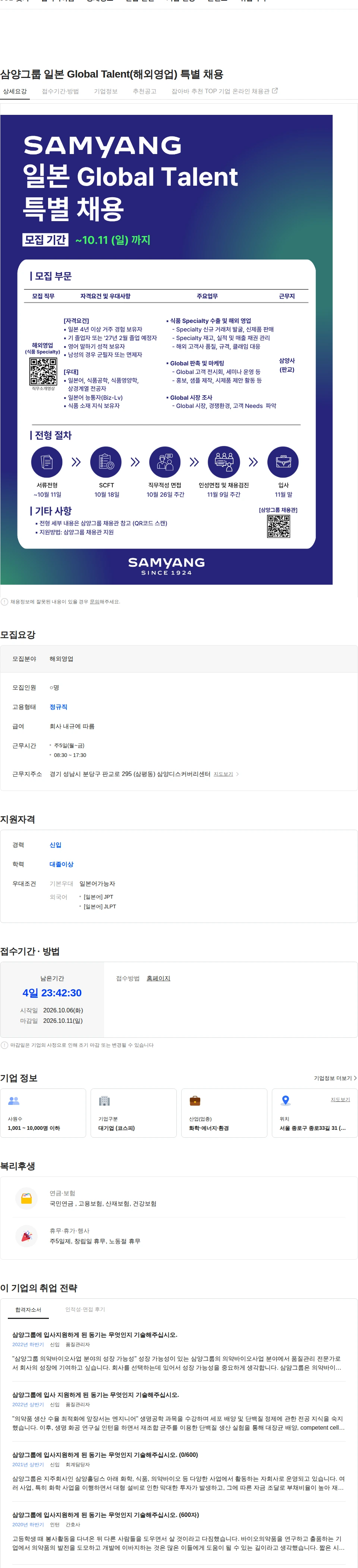
Task: Click the 해외영업 value in 모집분야
Action: 62,659
